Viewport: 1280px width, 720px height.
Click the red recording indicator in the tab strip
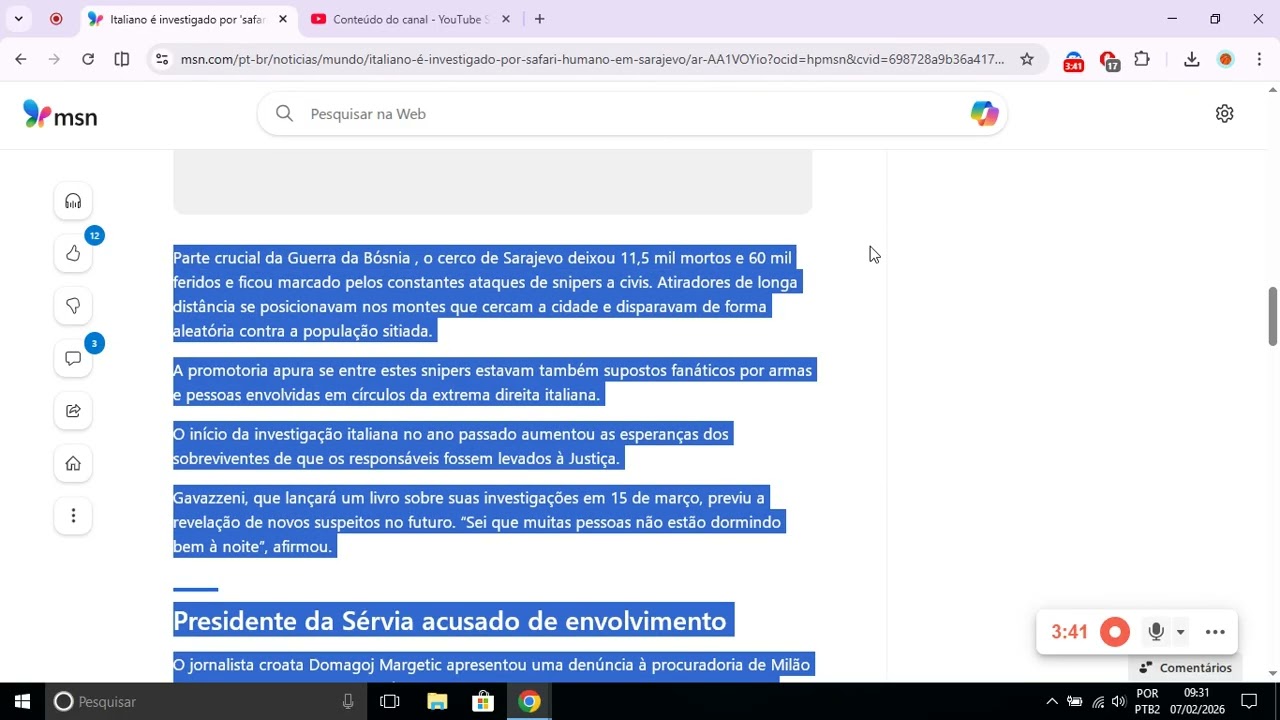[56, 19]
